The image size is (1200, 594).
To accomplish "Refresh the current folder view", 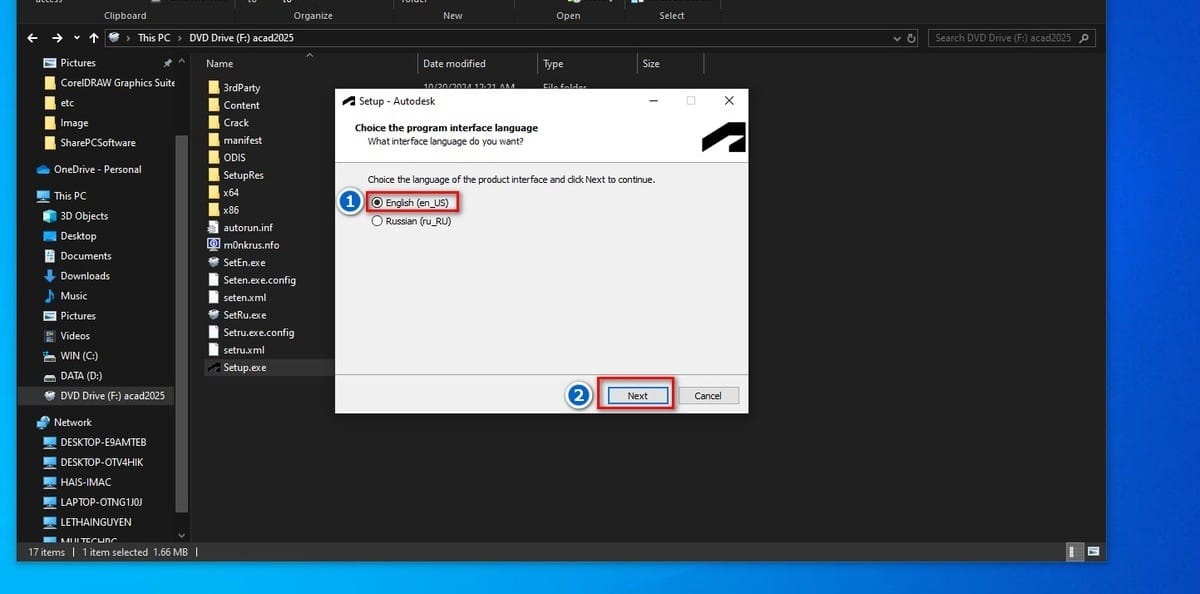I will (911, 38).
